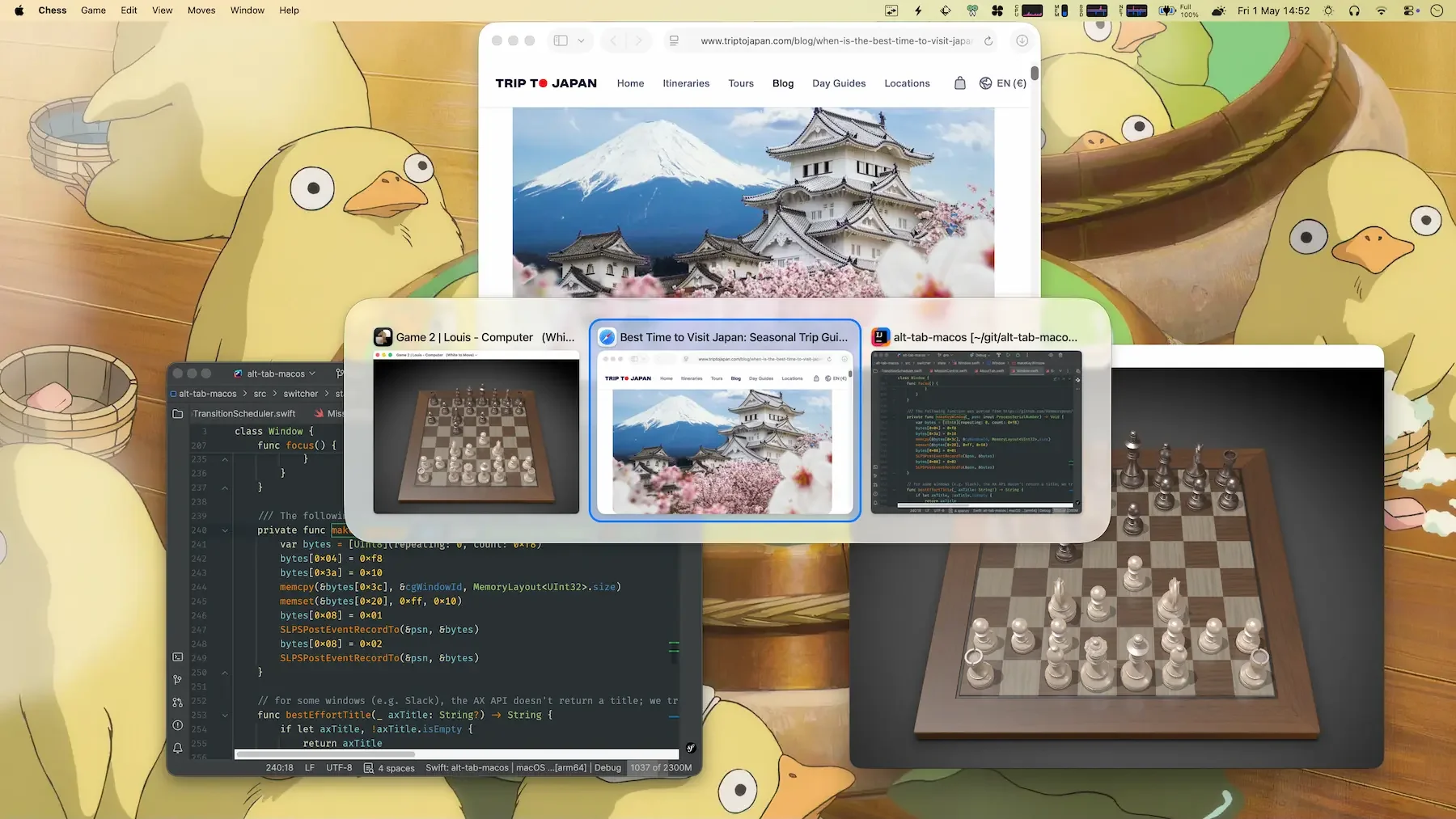Open Notifications bell in IDE sidebar
This screenshot has width=1456, height=819.
(178, 748)
